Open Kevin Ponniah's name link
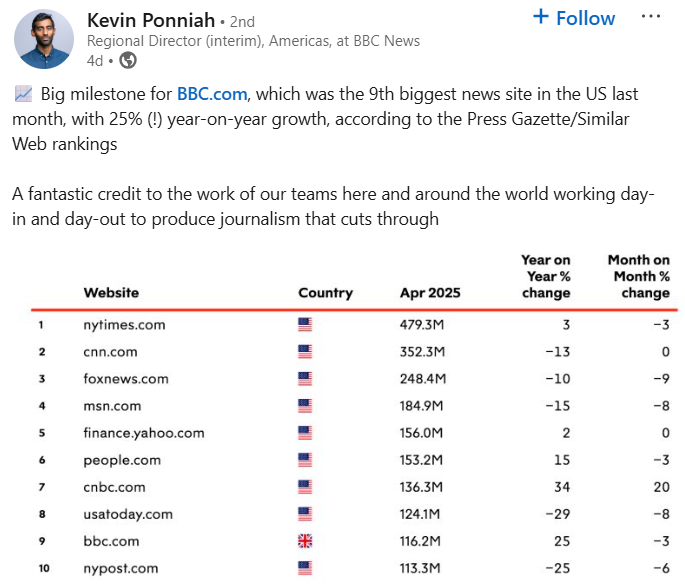 tap(151, 20)
